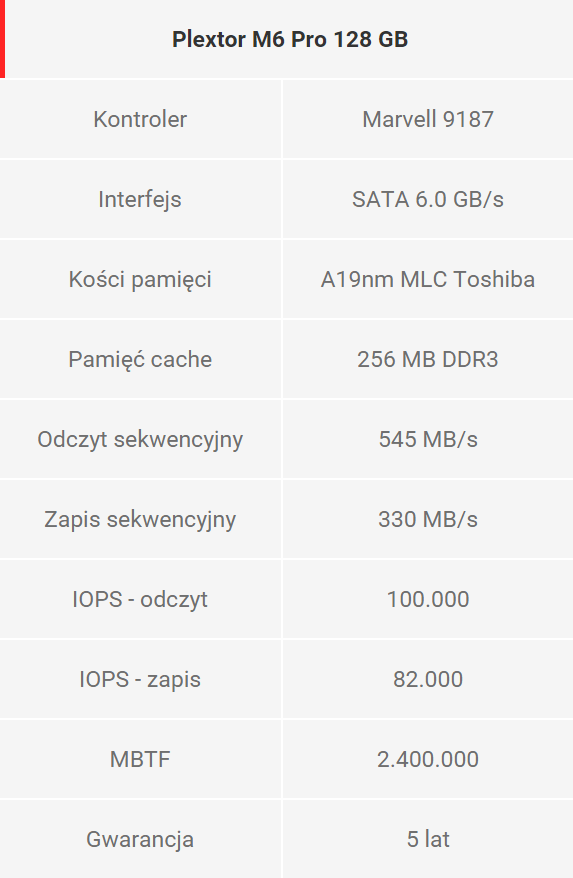Click the 5 lat warranty value
Image resolution: width=573 pixels, height=878 pixels.
point(428,840)
